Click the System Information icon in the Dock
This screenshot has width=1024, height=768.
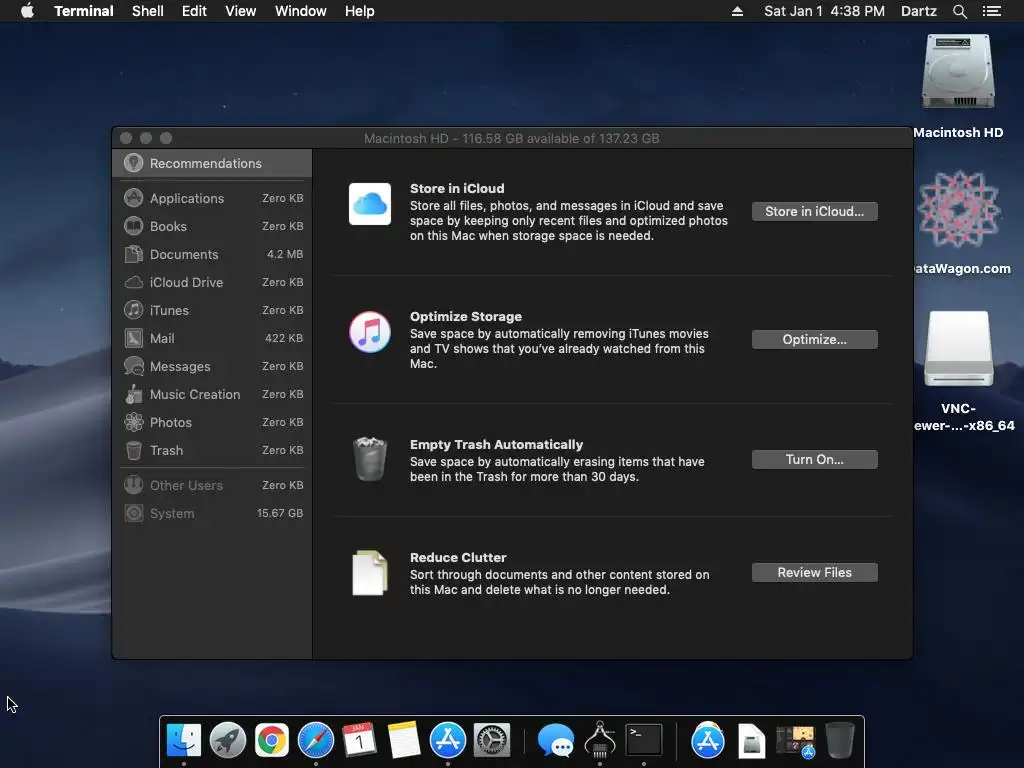click(600, 740)
